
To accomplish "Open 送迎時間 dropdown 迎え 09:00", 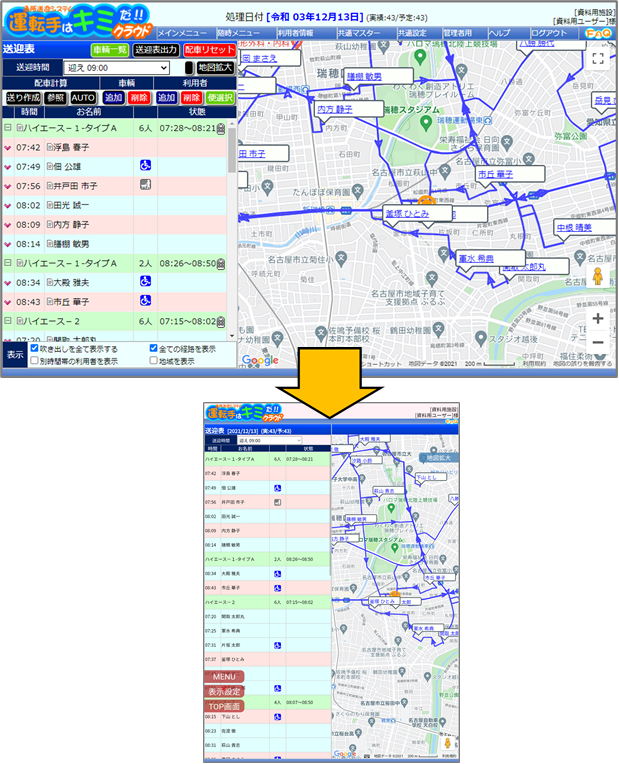I will [x=117, y=68].
